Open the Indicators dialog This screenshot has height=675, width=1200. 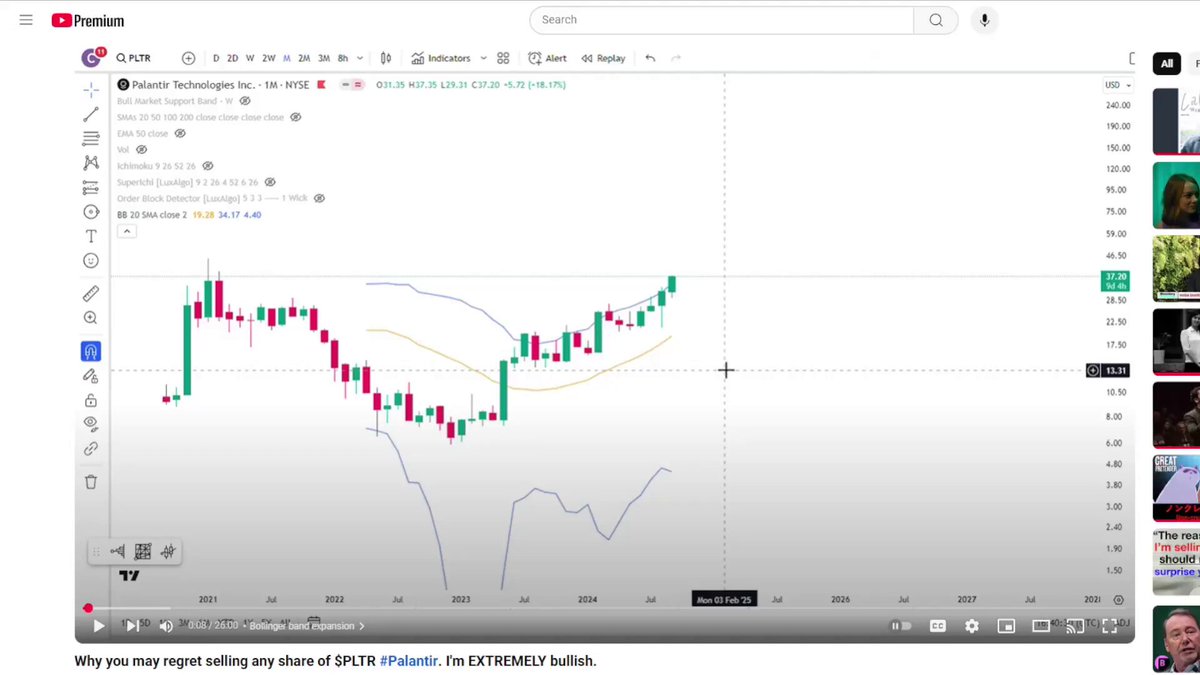(441, 58)
